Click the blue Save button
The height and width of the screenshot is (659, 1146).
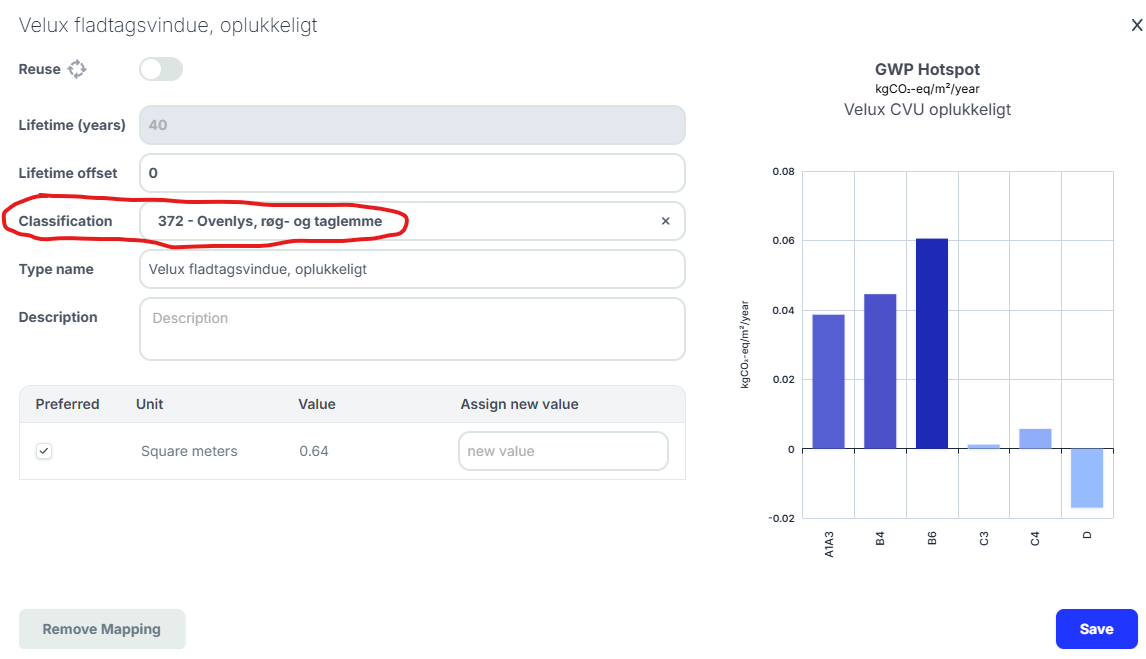pos(1096,629)
